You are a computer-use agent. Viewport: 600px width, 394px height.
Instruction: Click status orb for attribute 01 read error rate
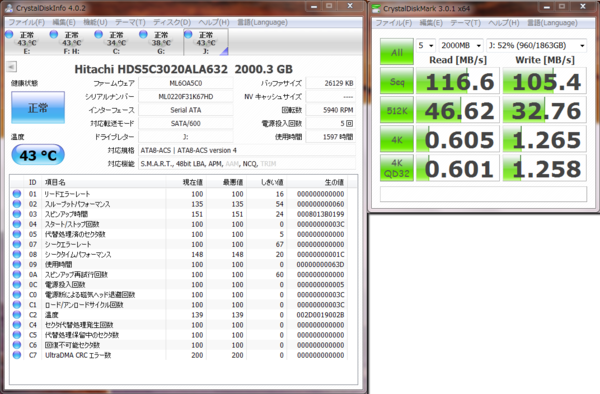point(17,194)
